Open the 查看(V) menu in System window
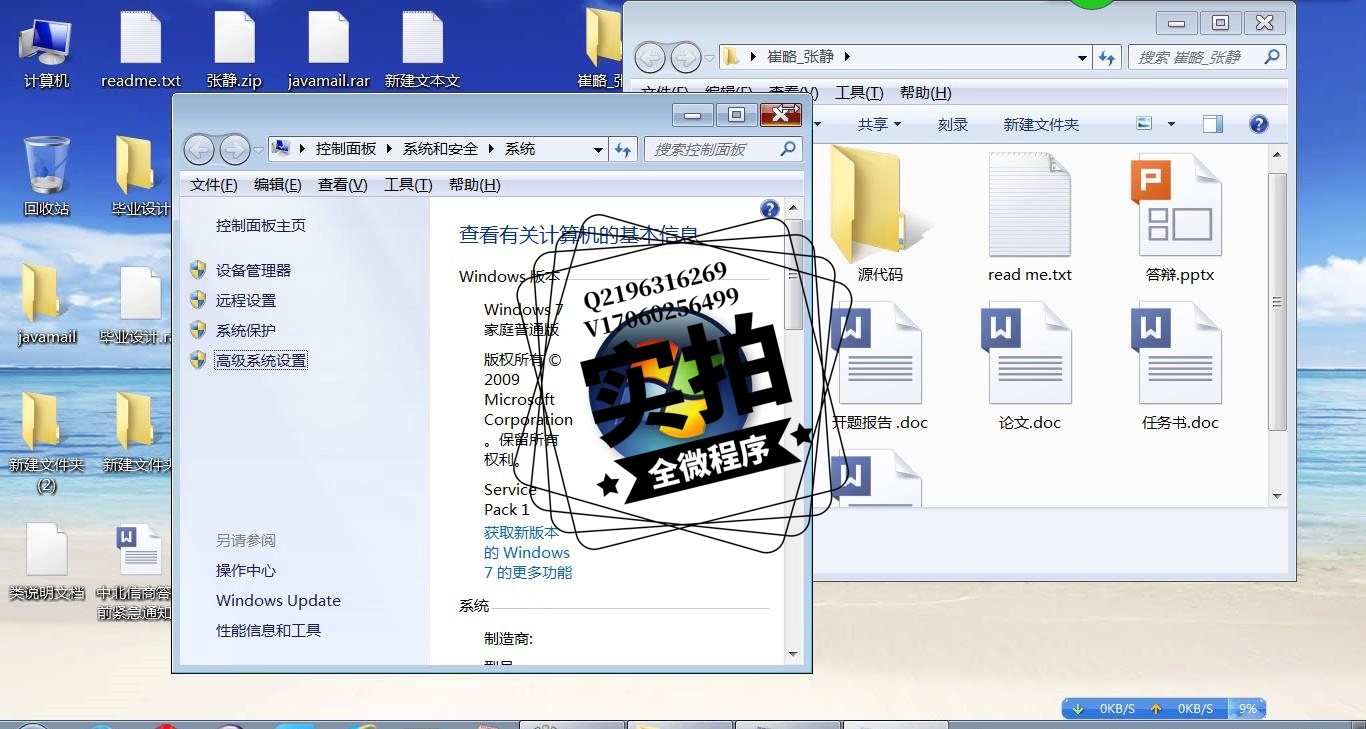 click(x=343, y=185)
